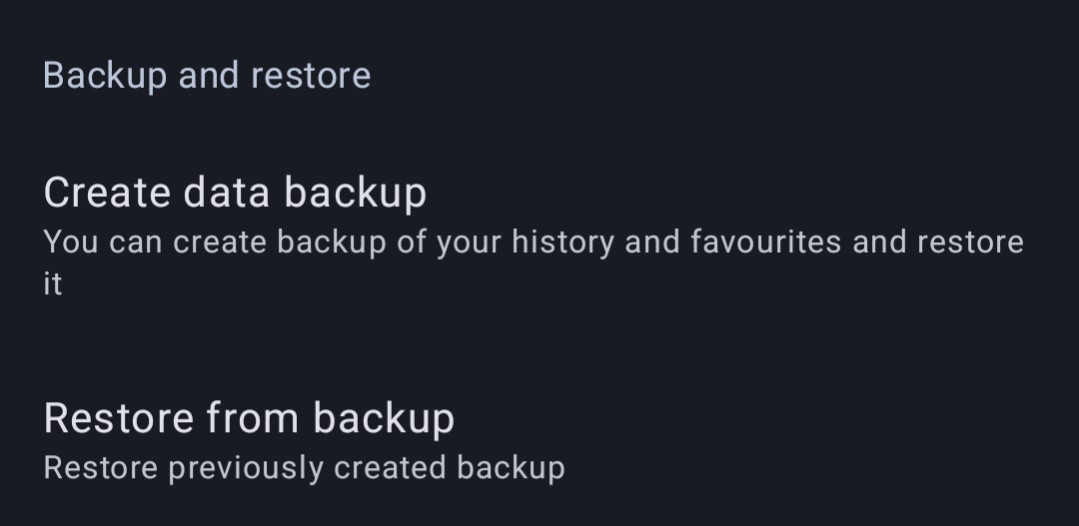The width and height of the screenshot is (1079, 526).
Task: Tap the Restore previously created backup subtitle
Action: pos(304,467)
